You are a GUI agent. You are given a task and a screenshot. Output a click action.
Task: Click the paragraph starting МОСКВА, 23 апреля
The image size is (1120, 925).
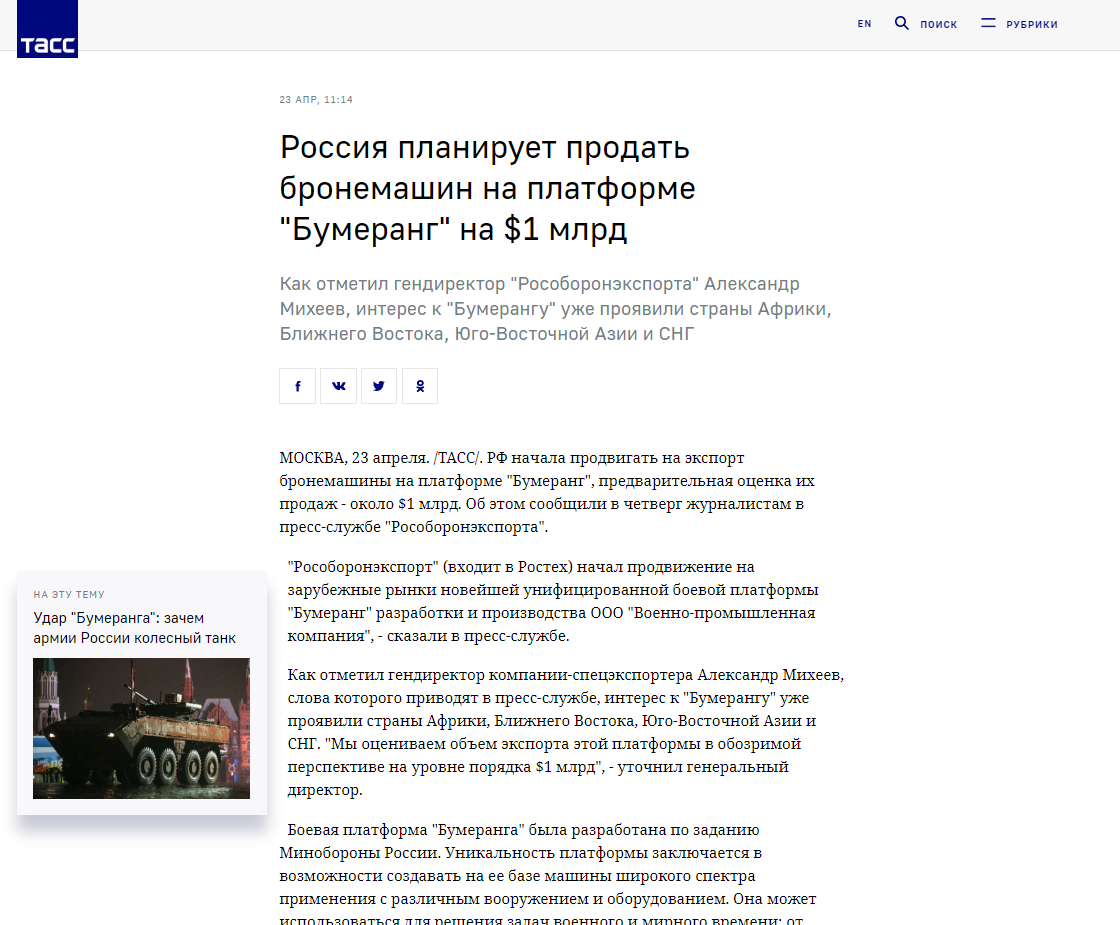coord(547,492)
